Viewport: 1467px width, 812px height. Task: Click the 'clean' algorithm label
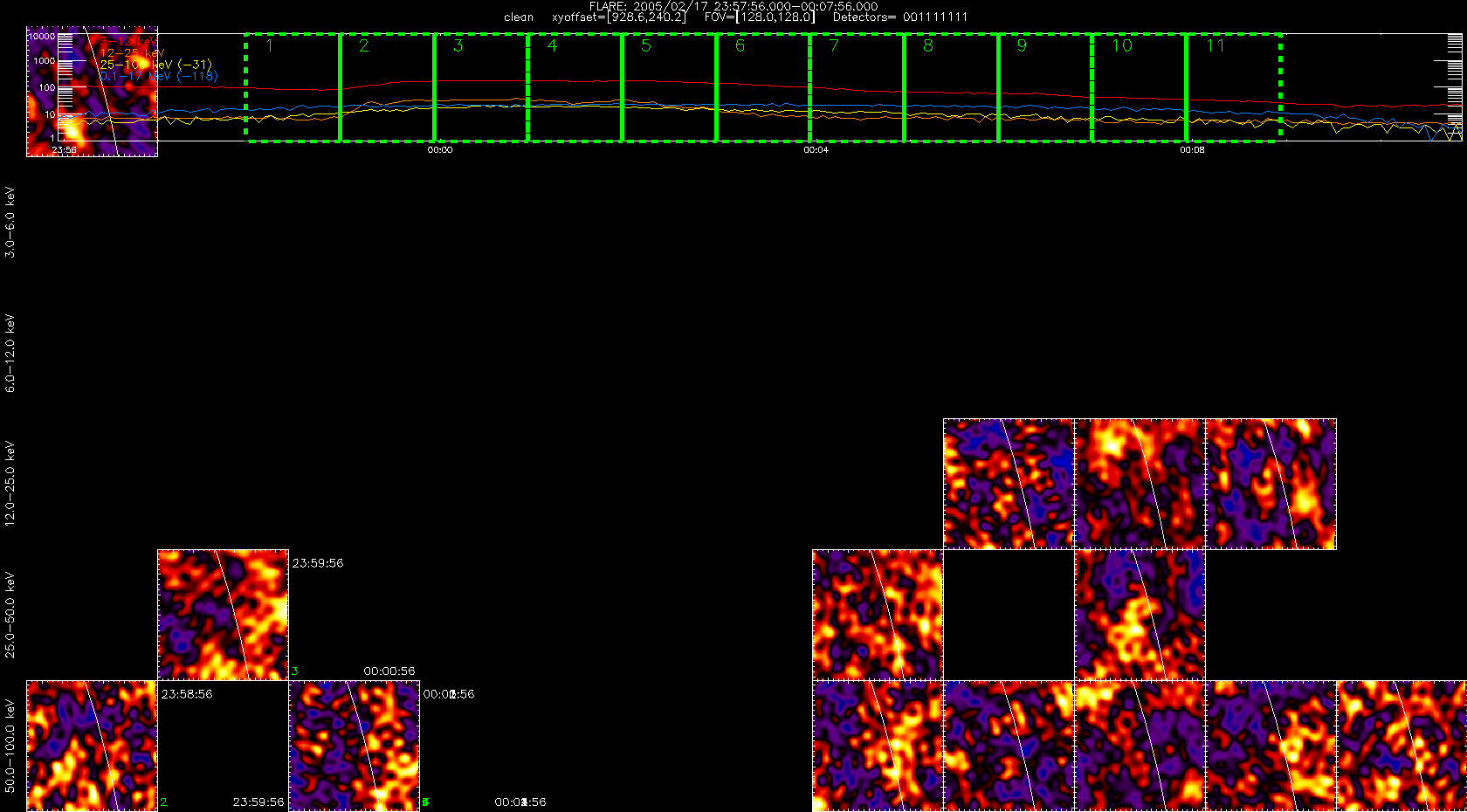tap(519, 17)
